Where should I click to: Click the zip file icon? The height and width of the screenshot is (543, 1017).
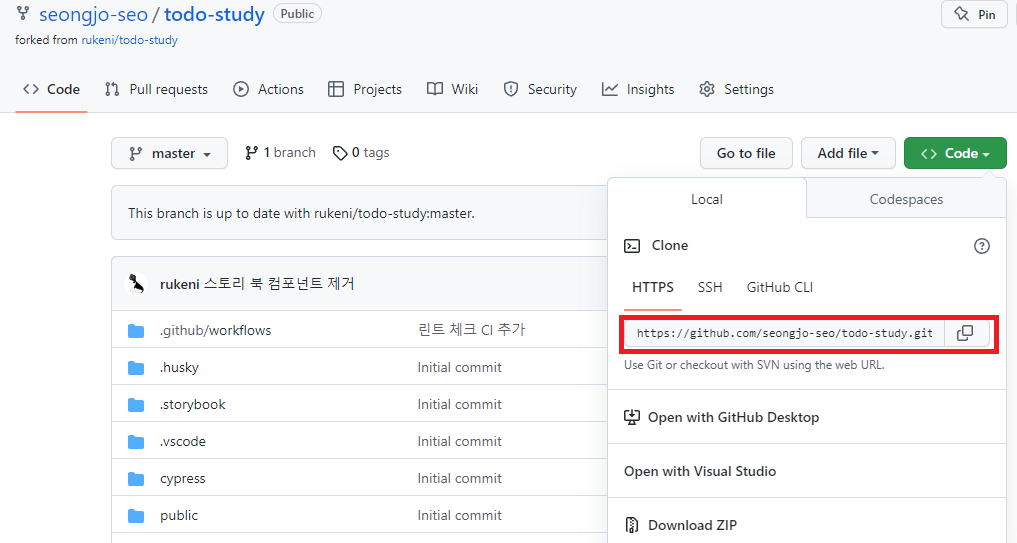point(632,525)
